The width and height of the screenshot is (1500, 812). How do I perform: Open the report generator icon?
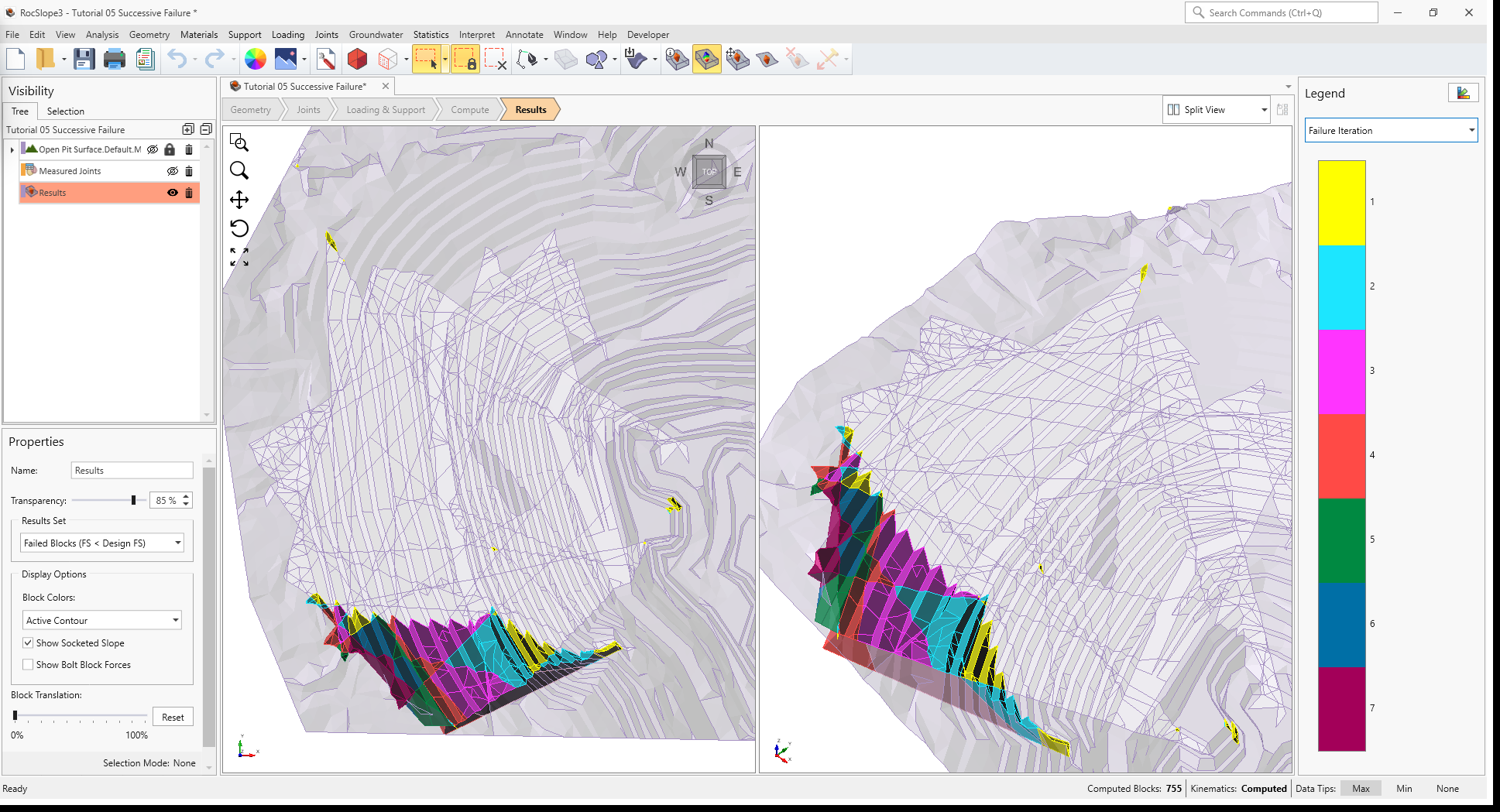[x=145, y=59]
